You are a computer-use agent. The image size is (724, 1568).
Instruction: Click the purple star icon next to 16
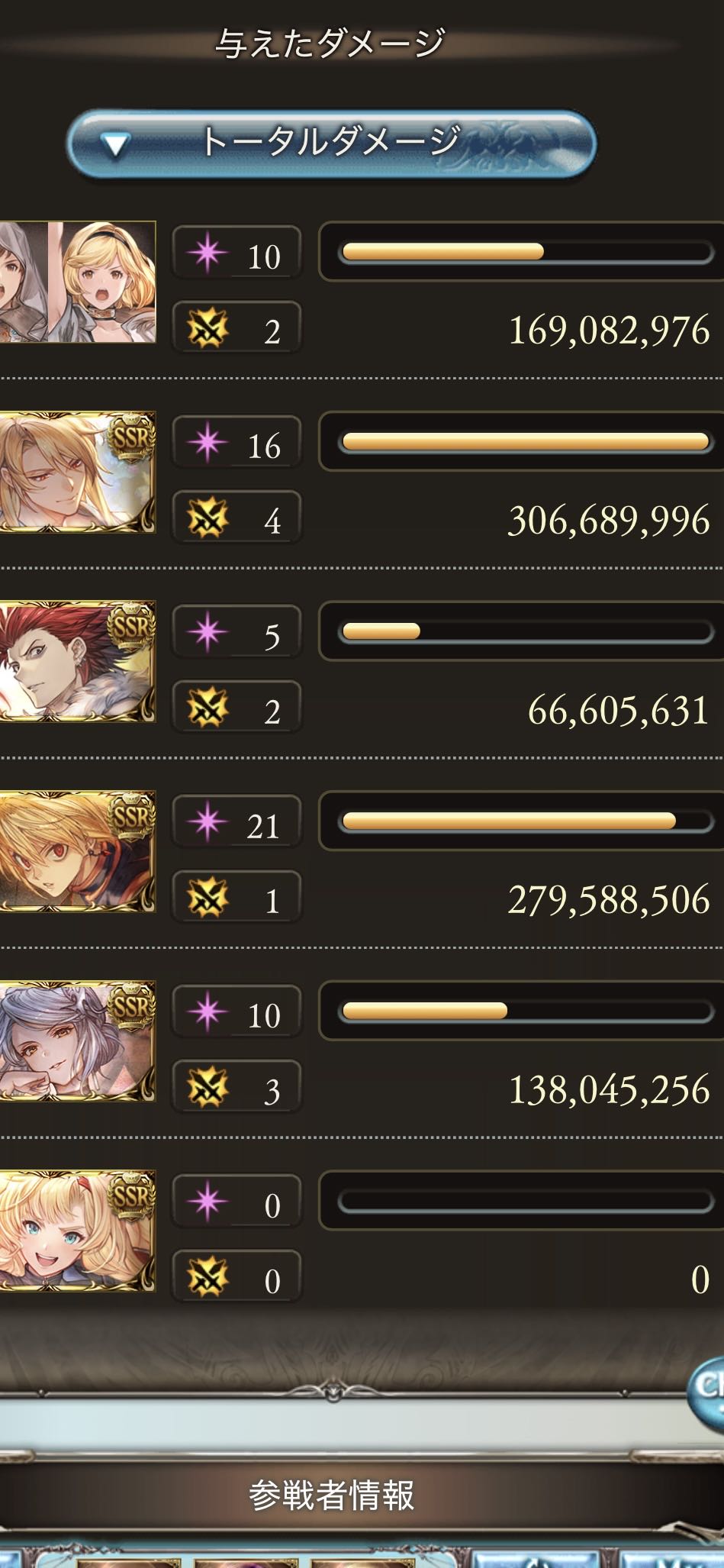click(208, 443)
